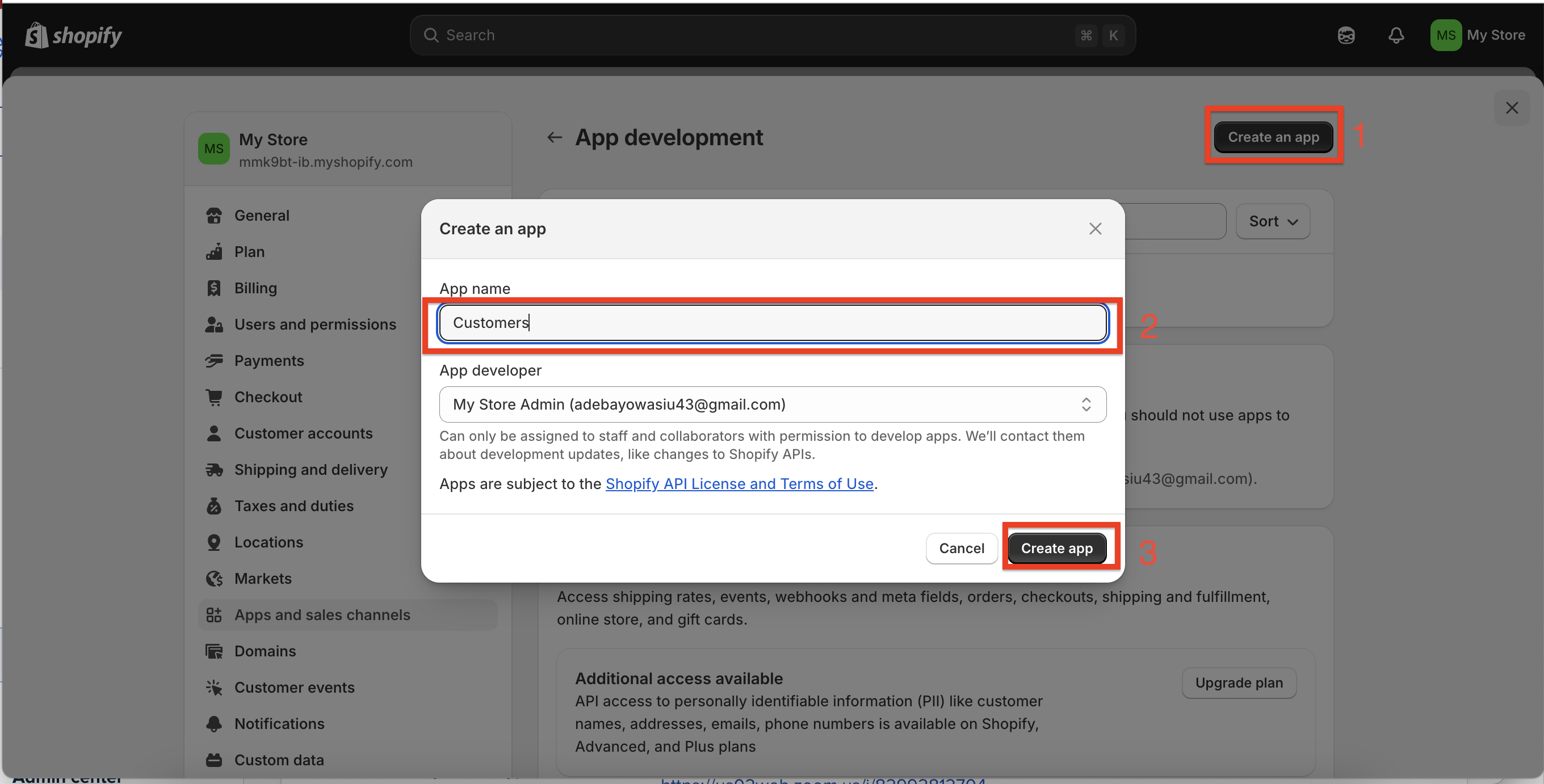Go to Apps and sales channels
Screen dimensions: 1544x784
pos(322,614)
